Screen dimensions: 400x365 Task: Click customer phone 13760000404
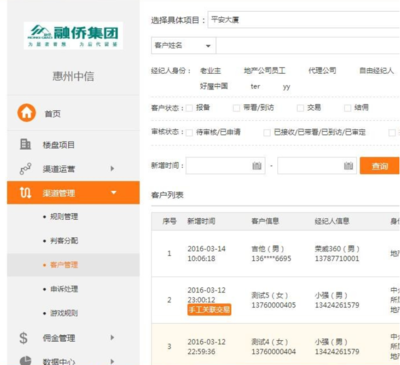point(273,352)
